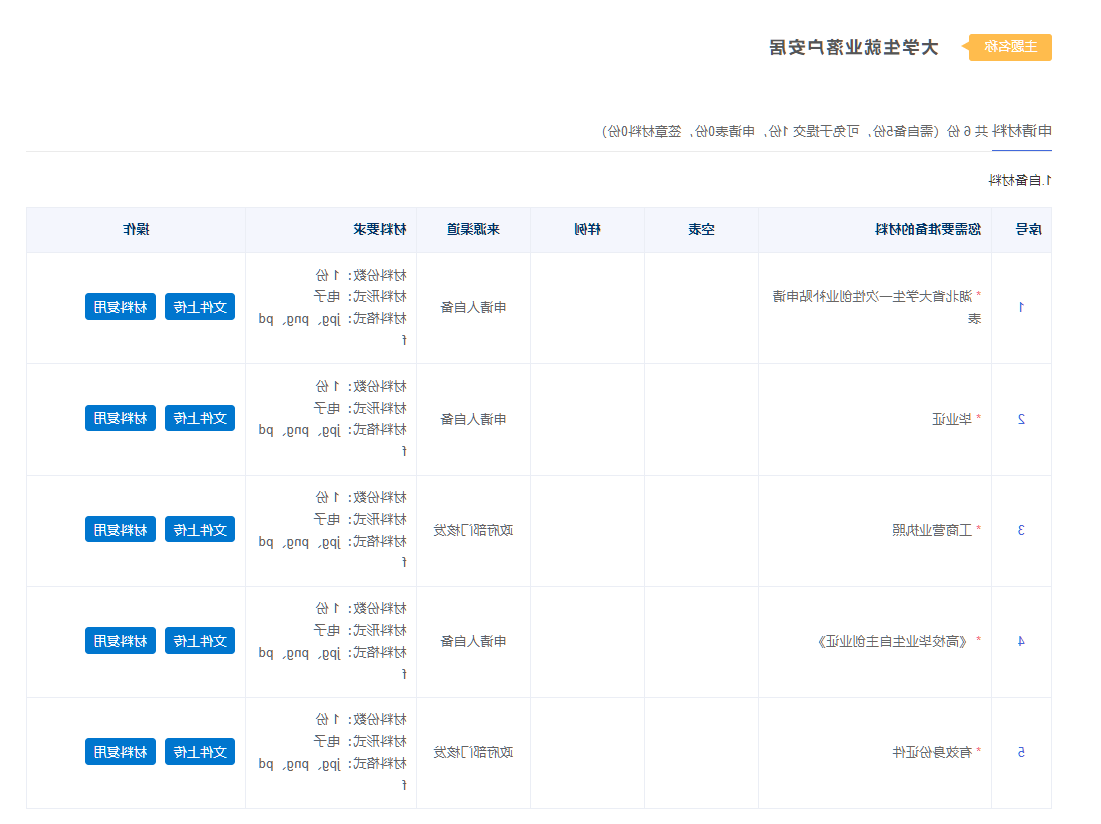Click the orange 主题名称 tag
Screen dimensions: 1101x824
[1010, 47]
